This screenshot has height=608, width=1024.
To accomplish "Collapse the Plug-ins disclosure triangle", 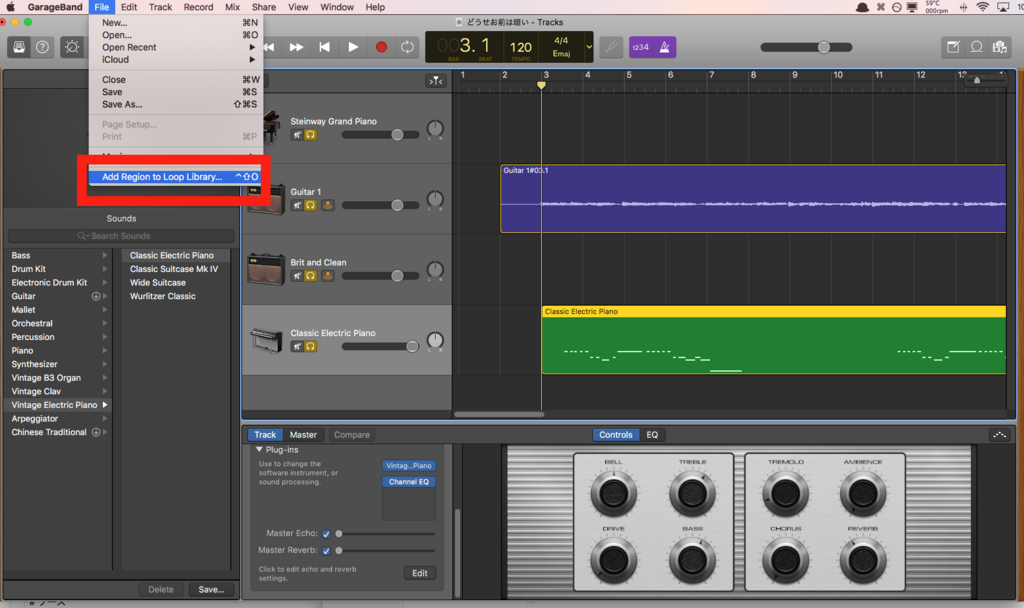I will click(x=259, y=450).
